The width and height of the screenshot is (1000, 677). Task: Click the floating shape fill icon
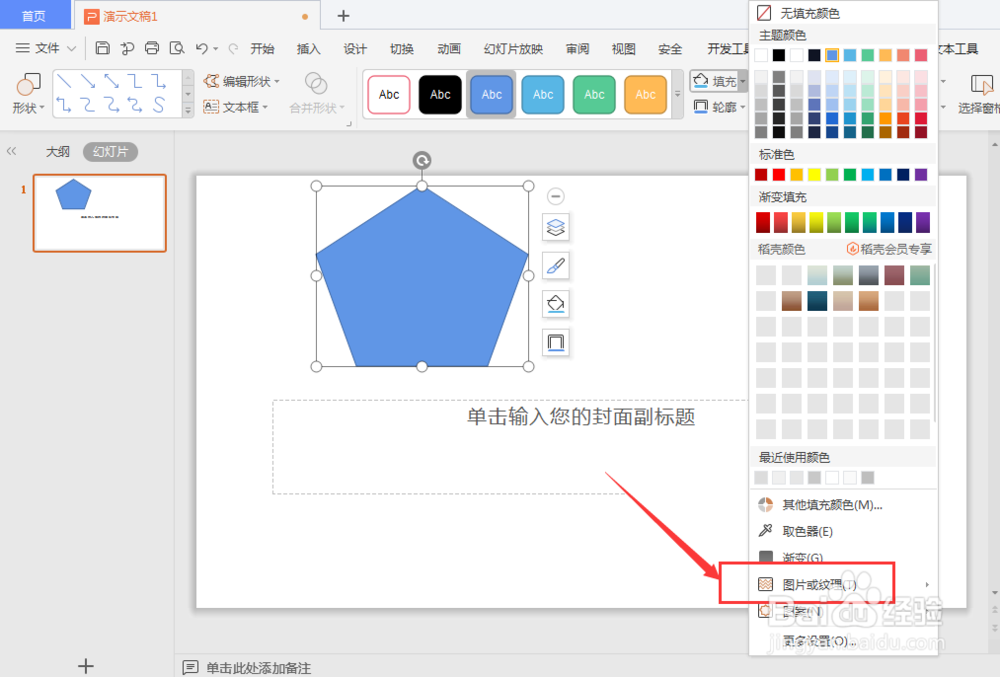555,304
